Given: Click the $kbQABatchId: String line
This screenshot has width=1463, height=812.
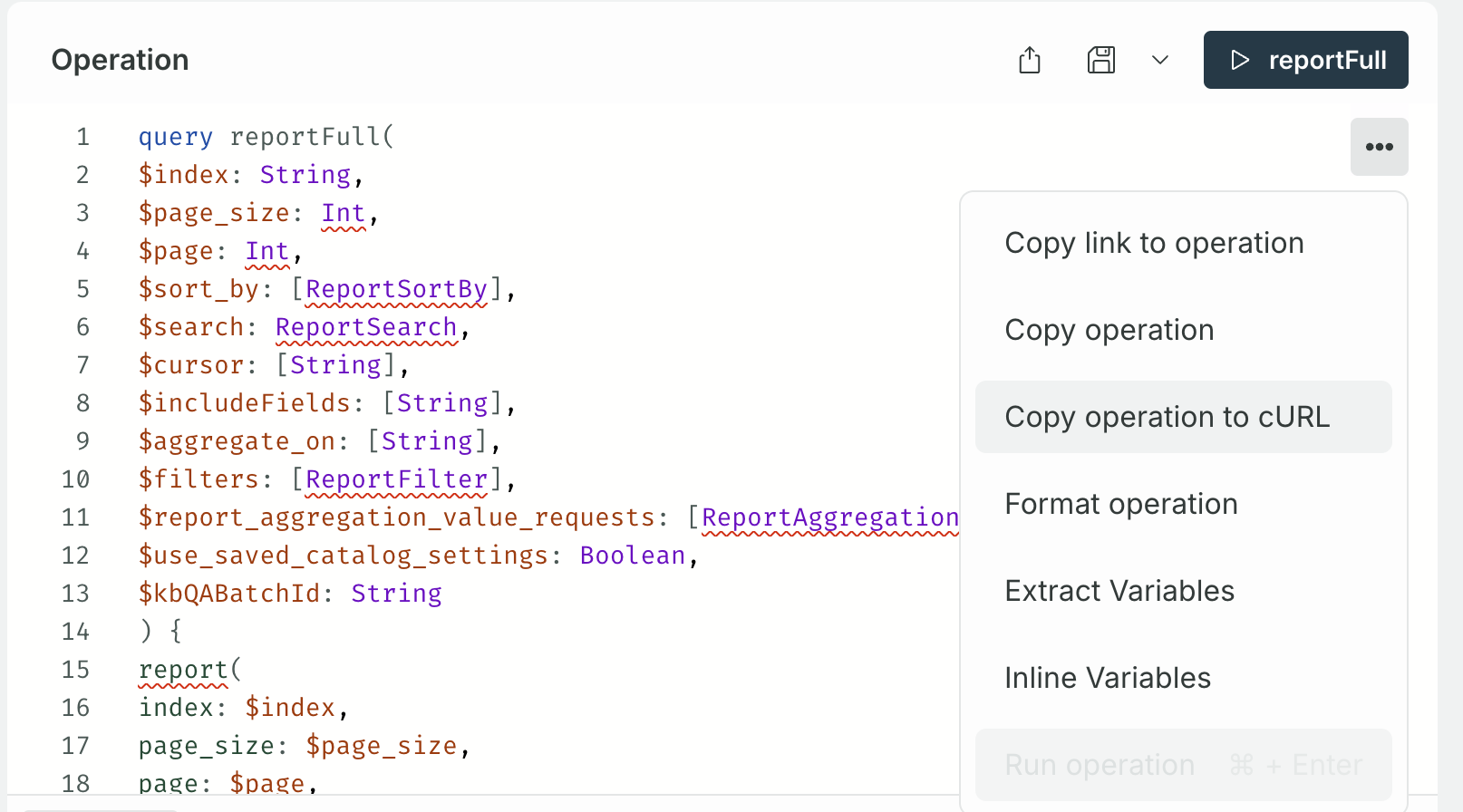Looking at the screenshot, I should pos(290,594).
